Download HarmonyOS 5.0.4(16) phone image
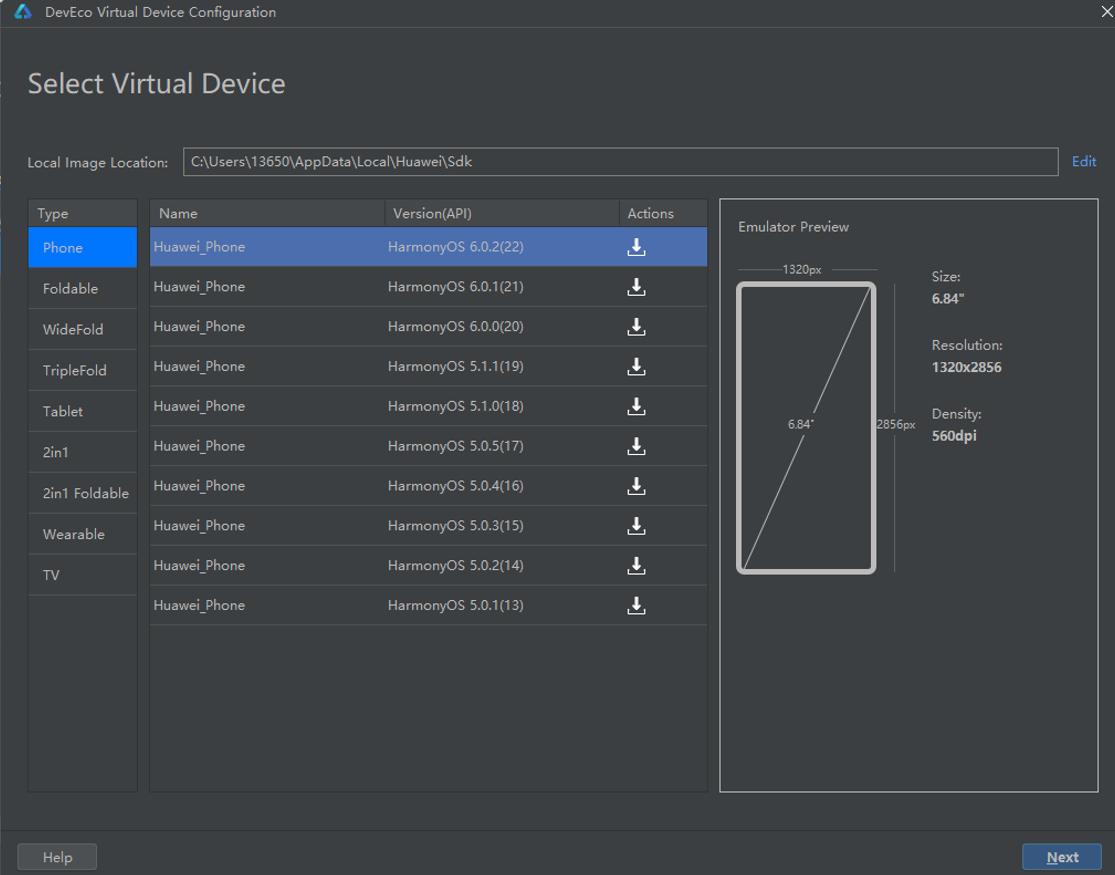The image size is (1115, 875). pyautogui.click(x=636, y=486)
